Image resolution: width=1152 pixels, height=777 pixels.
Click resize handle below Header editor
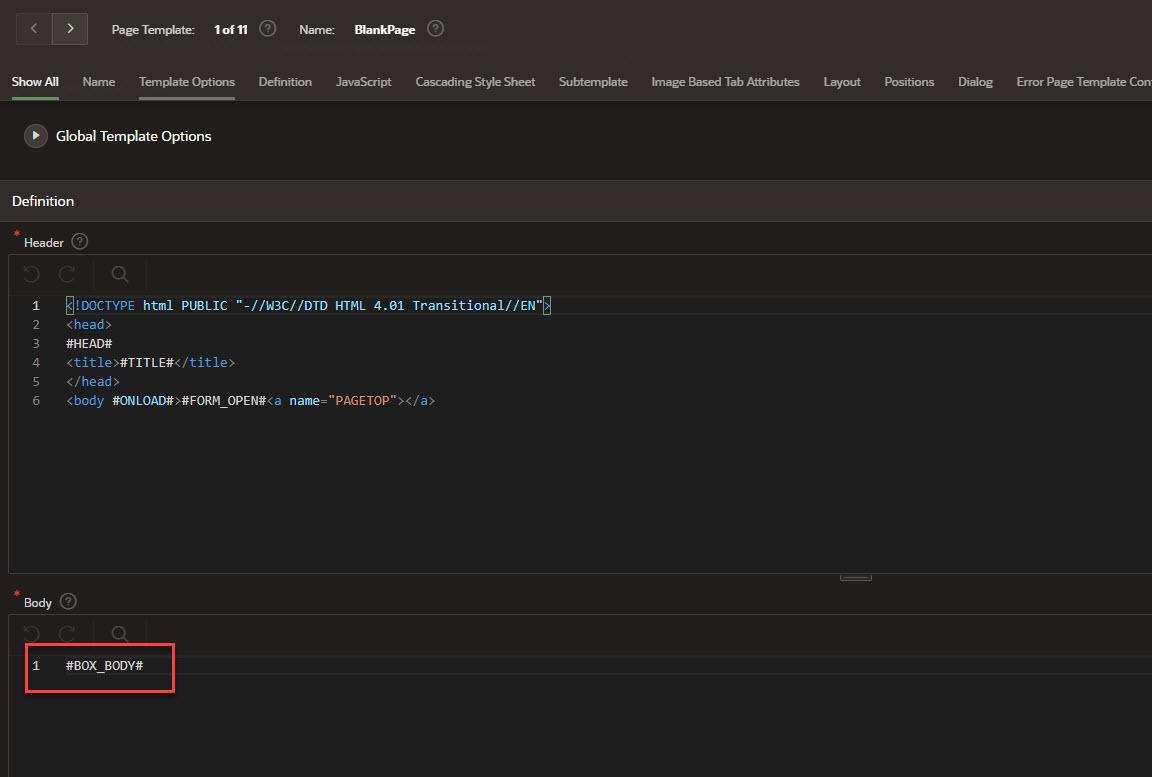[855, 577]
